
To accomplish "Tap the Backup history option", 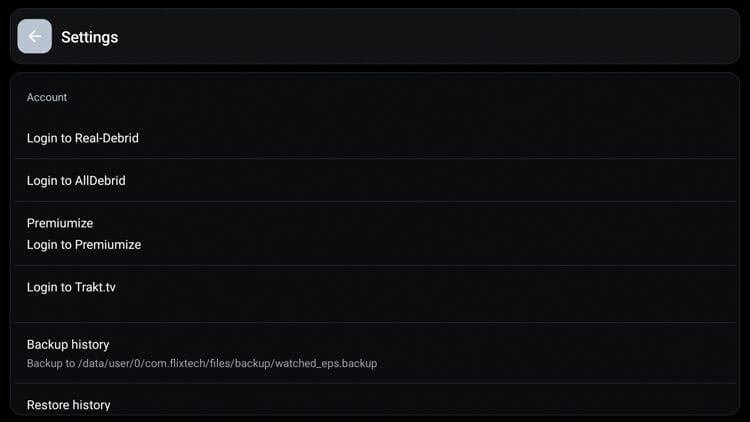I will point(68,344).
